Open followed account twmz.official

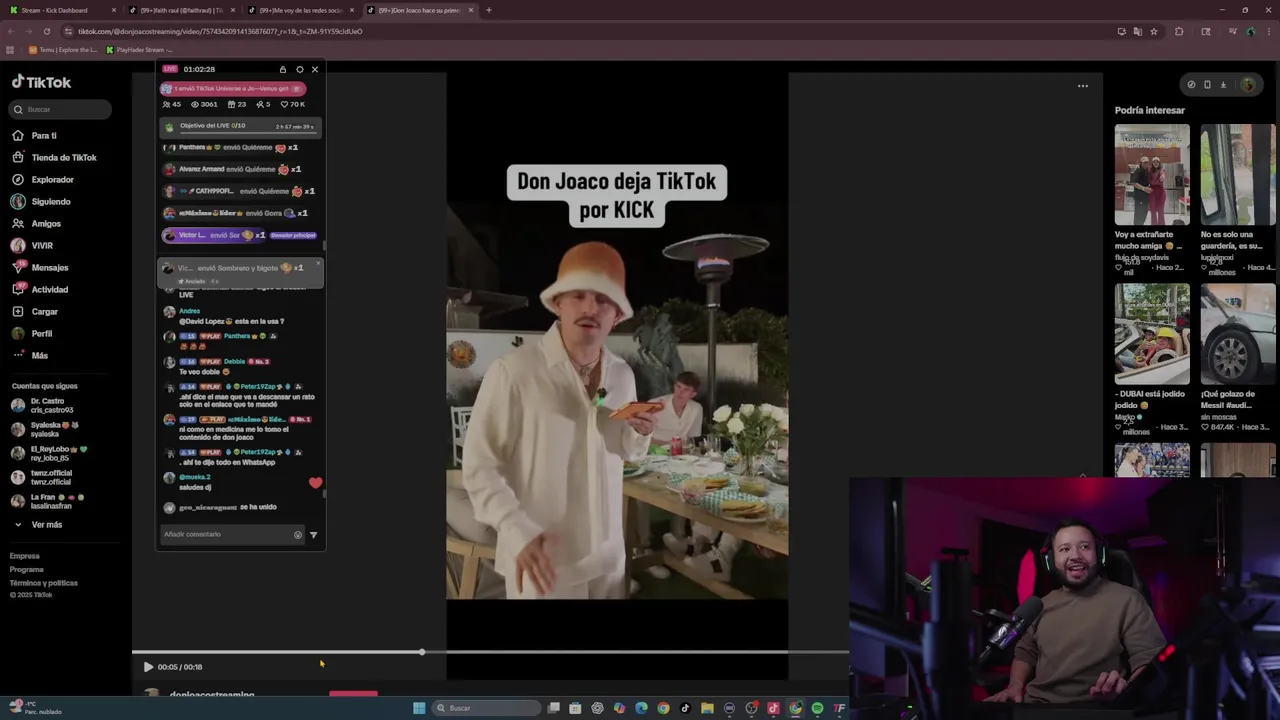pyautogui.click(x=42, y=477)
